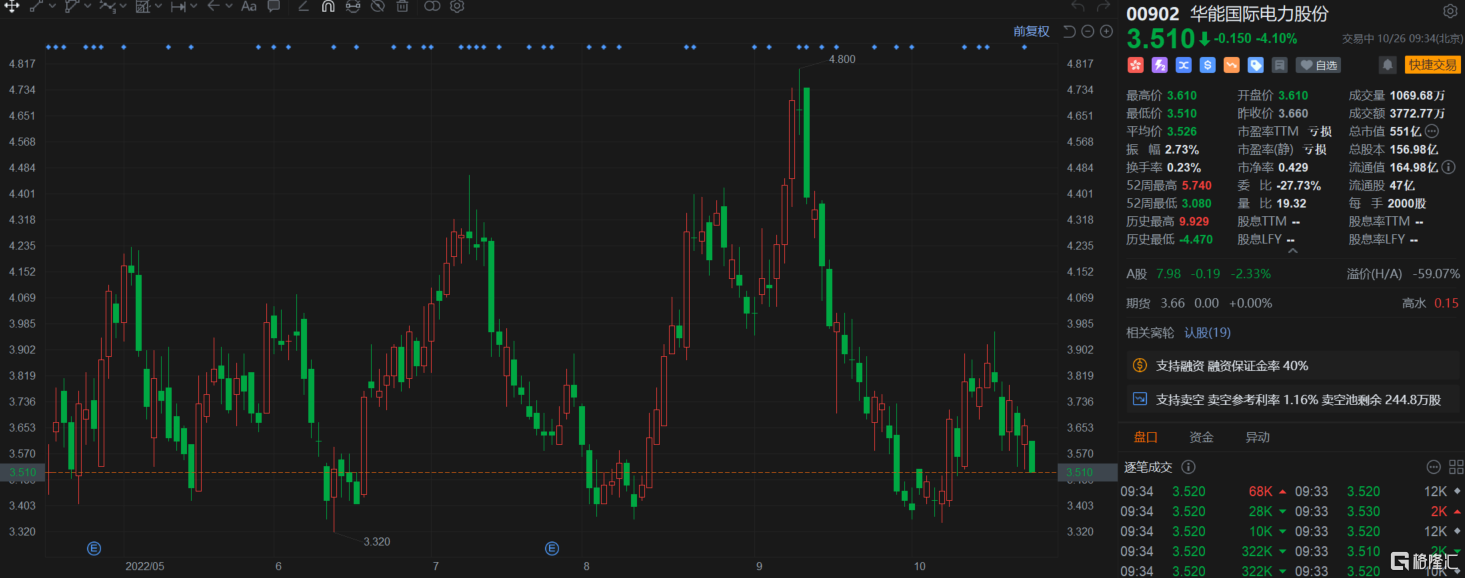Viewport: 1465px width, 578px height.
Task: Open the gray notes bookmark icon
Action: click(1279, 65)
